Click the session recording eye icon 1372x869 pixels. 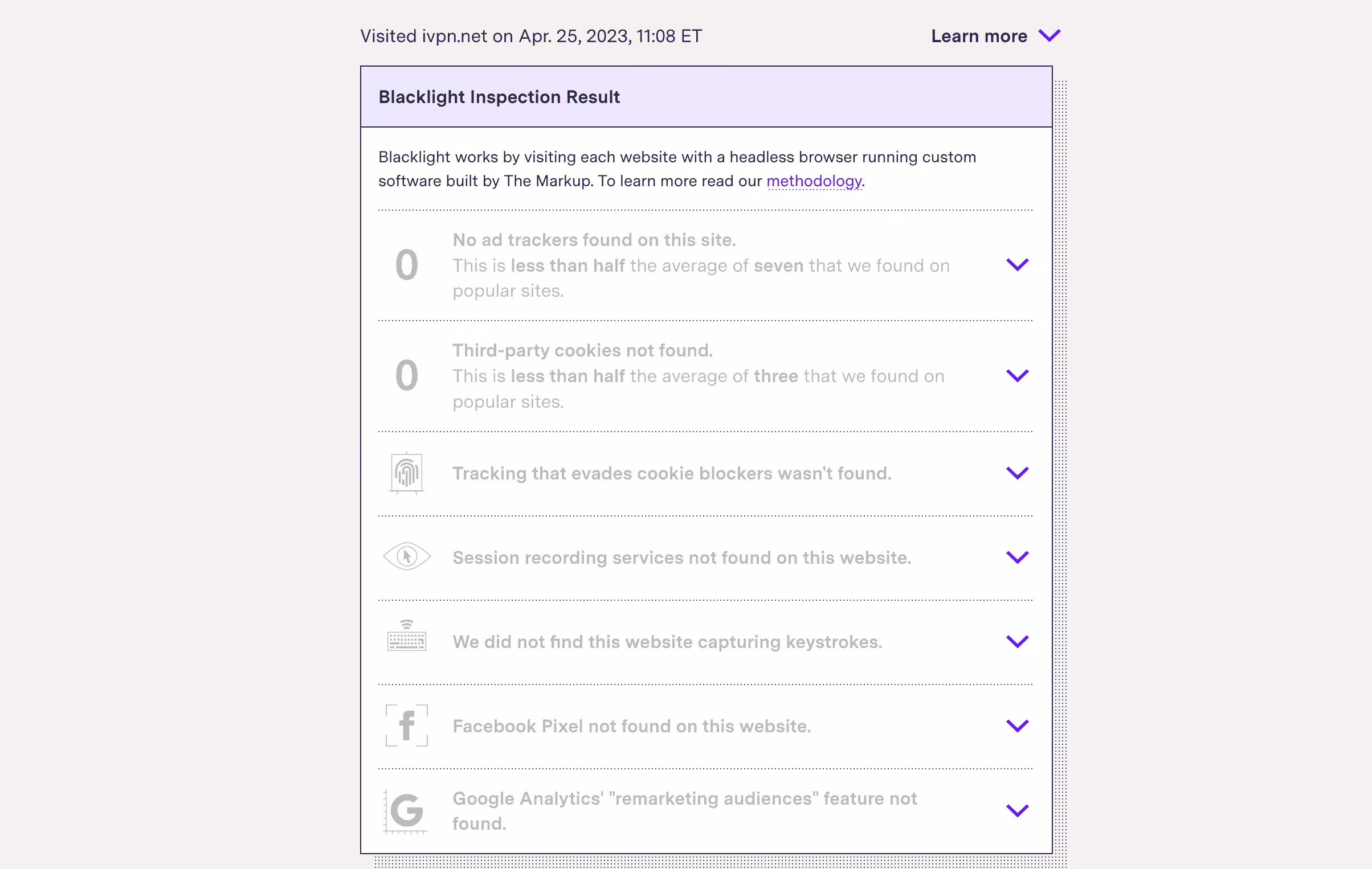point(407,558)
